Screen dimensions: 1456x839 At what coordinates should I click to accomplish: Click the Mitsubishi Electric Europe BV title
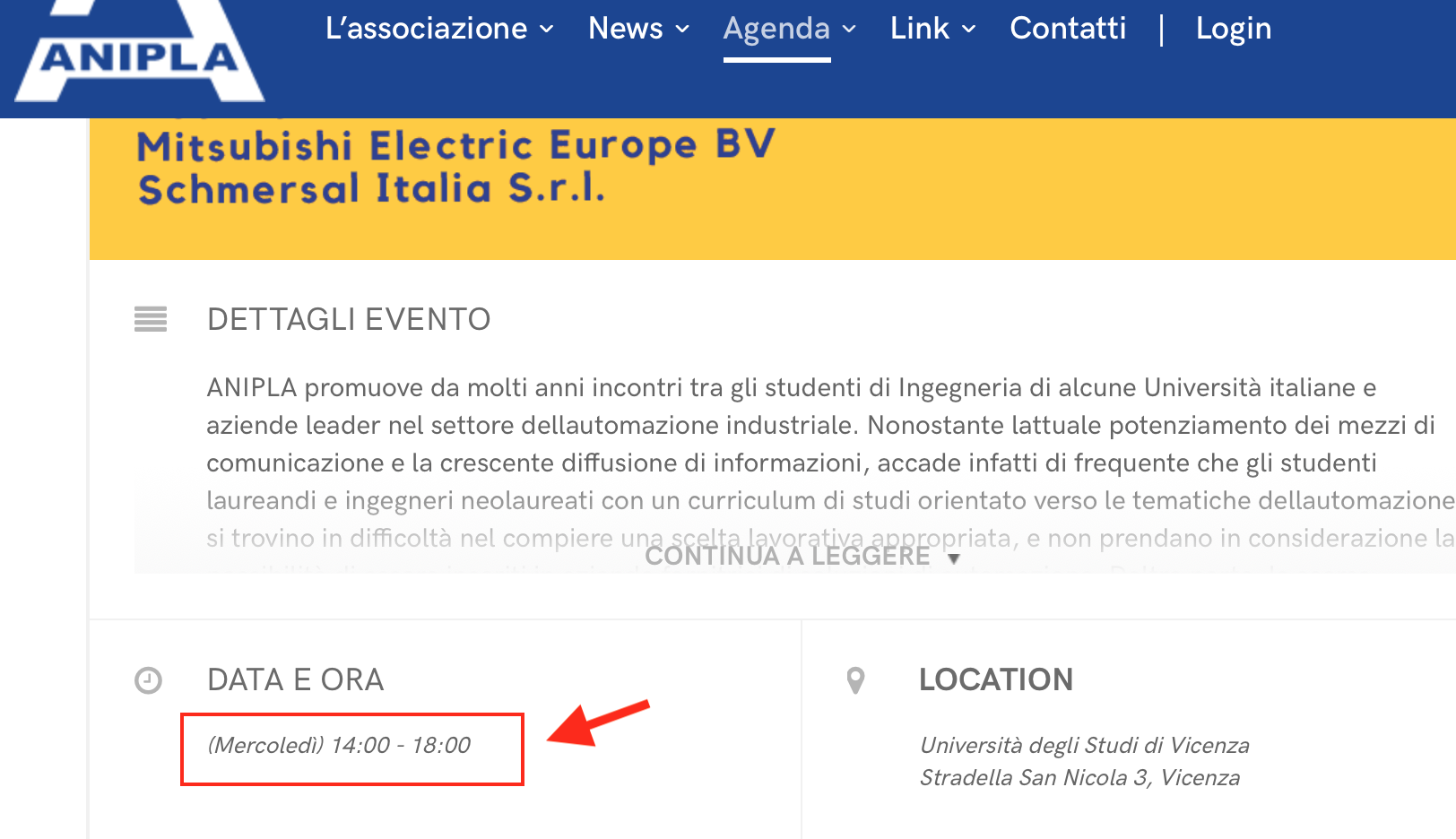point(455,145)
